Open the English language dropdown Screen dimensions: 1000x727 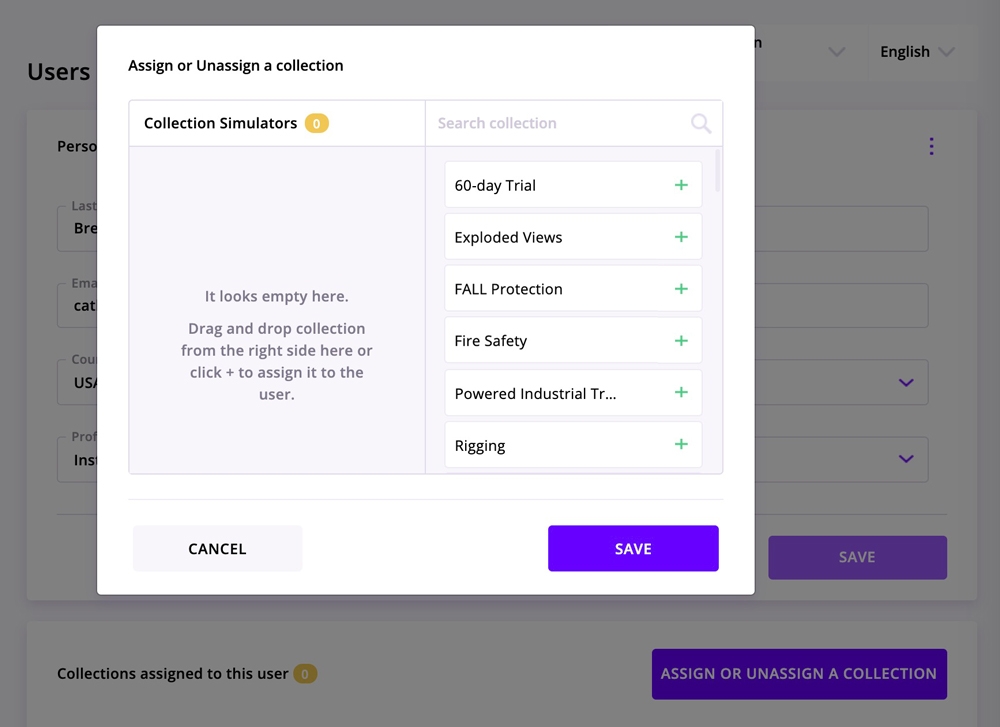click(x=917, y=52)
